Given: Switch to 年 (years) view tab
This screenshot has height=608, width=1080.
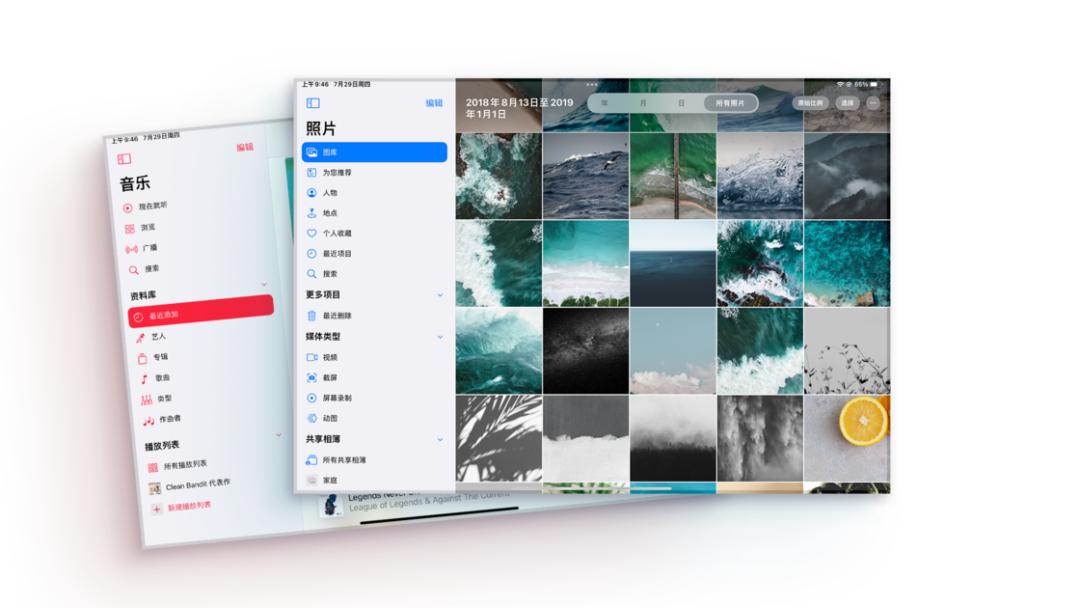Looking at the screenshot, I should (605, 103).
